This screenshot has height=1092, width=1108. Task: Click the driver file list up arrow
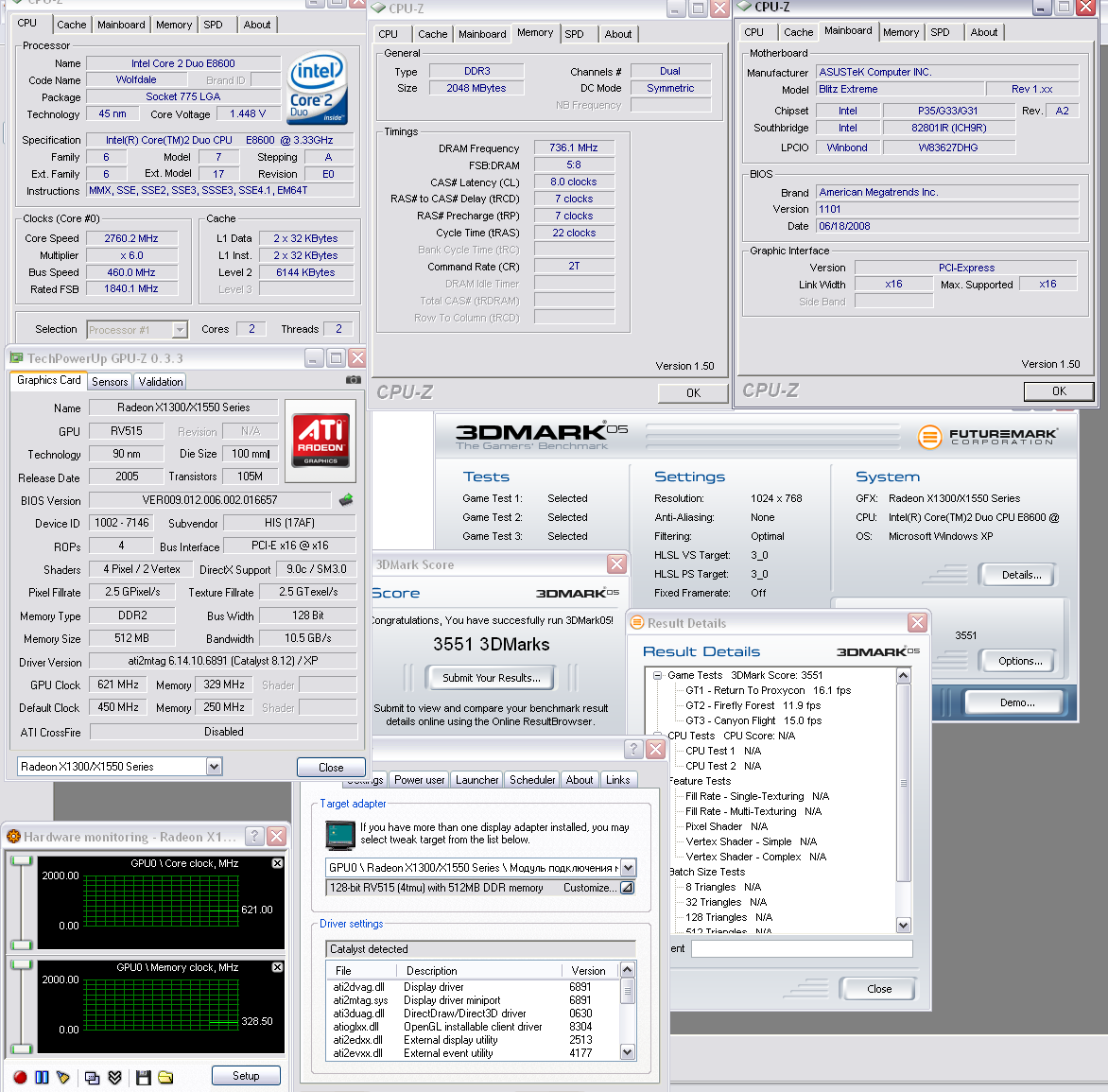[x=627, y=970]
